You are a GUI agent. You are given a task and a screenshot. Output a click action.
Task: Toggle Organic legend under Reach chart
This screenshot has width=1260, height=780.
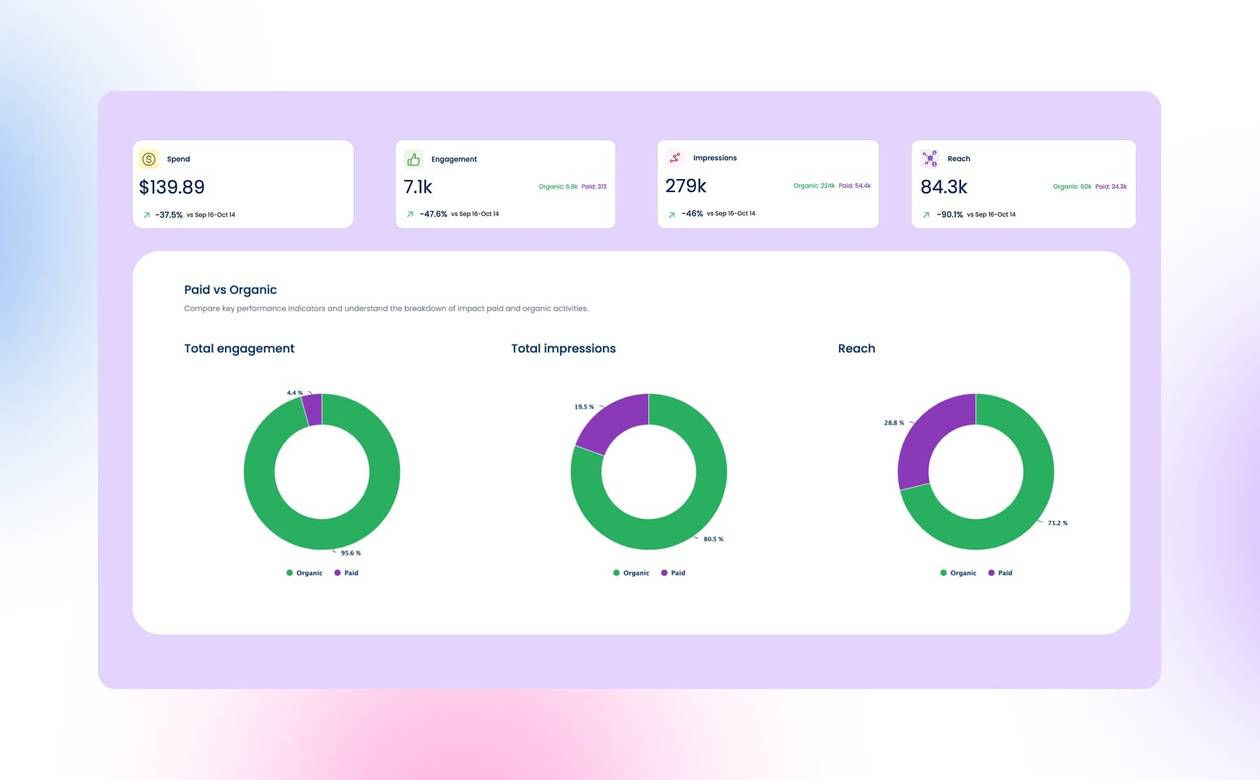pos(958,573)
